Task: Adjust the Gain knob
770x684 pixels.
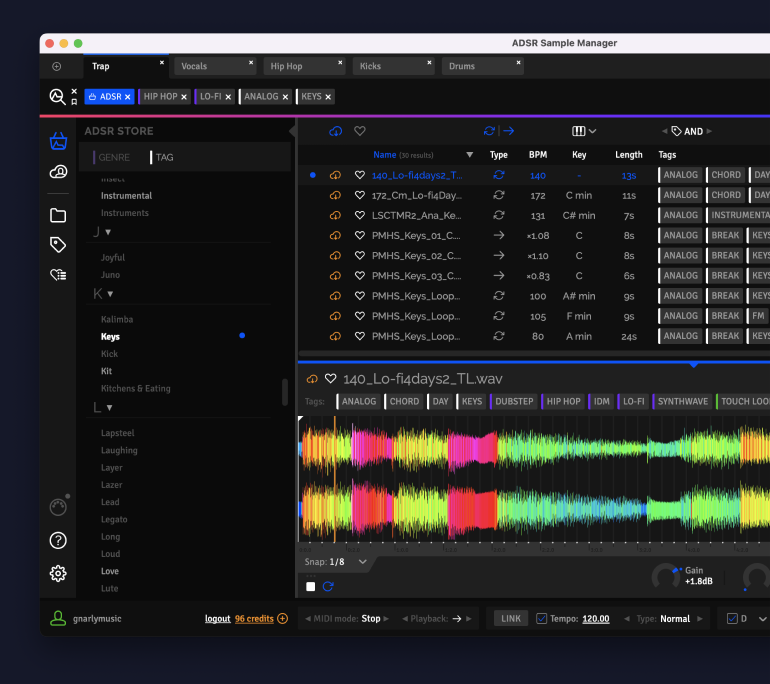Action: coord(664,576)
